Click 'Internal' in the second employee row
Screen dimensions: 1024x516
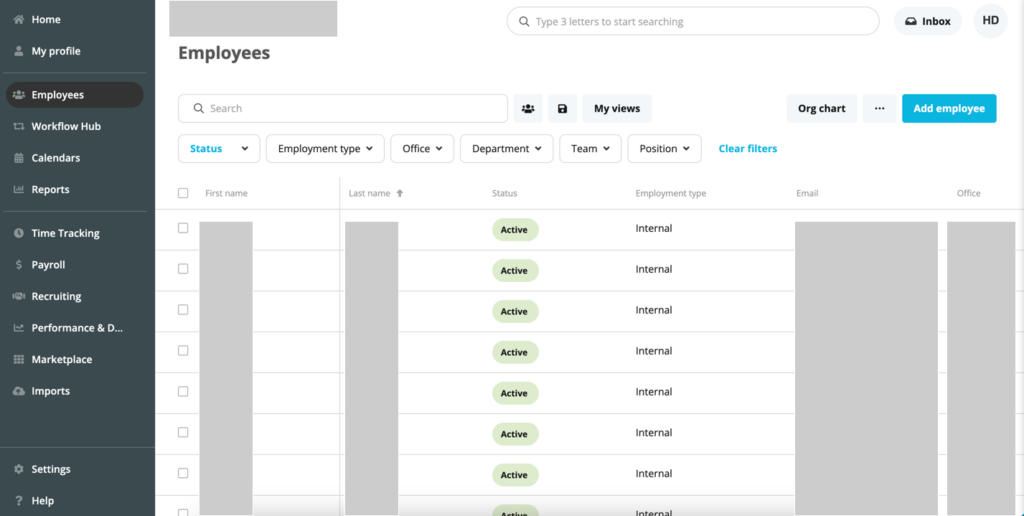(x=654, y=269)
